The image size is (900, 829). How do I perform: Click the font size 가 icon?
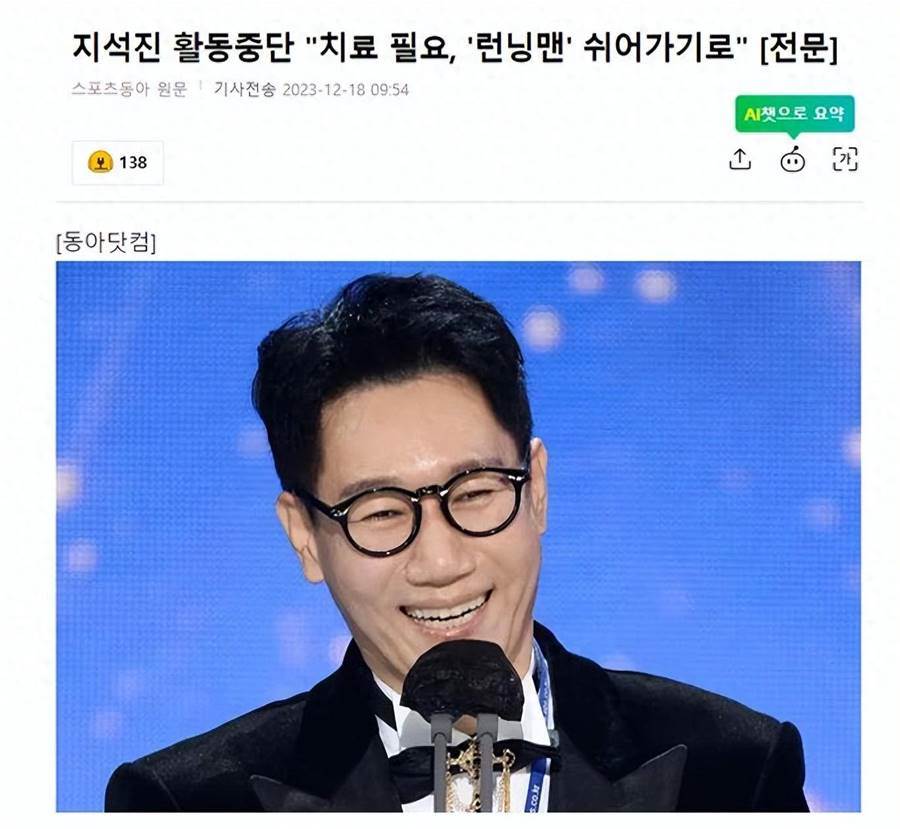[x=845, y=159]
